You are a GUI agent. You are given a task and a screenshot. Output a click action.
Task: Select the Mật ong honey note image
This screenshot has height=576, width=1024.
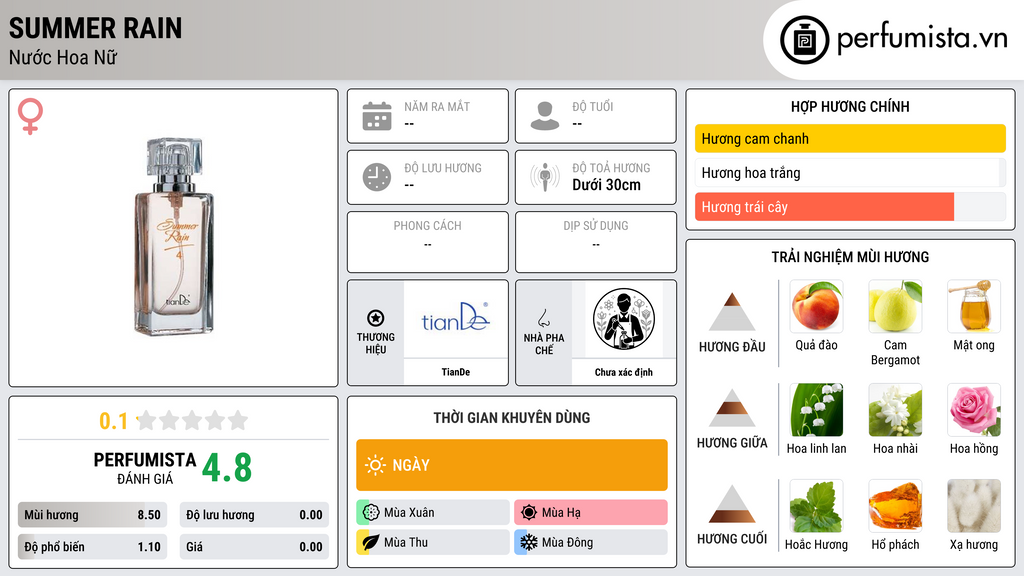tap(974, 306)
